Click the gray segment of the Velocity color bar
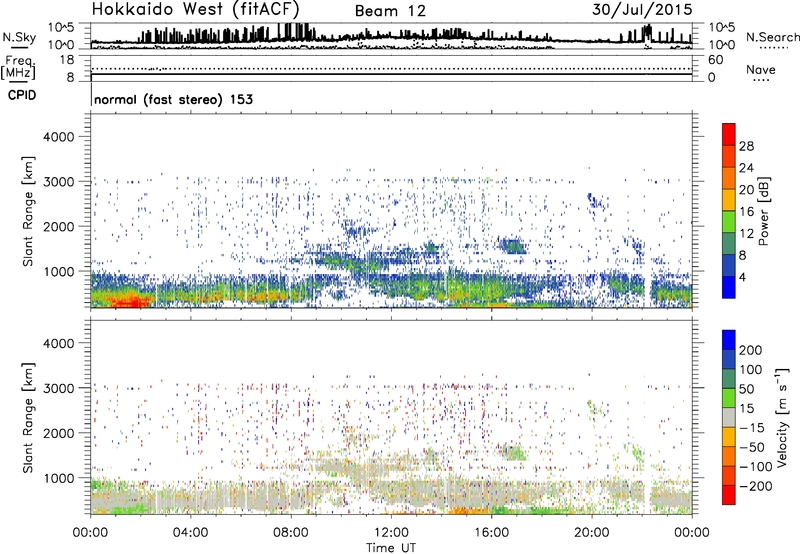This screenshot has width=800, height=554. click(x=729, y=418)
